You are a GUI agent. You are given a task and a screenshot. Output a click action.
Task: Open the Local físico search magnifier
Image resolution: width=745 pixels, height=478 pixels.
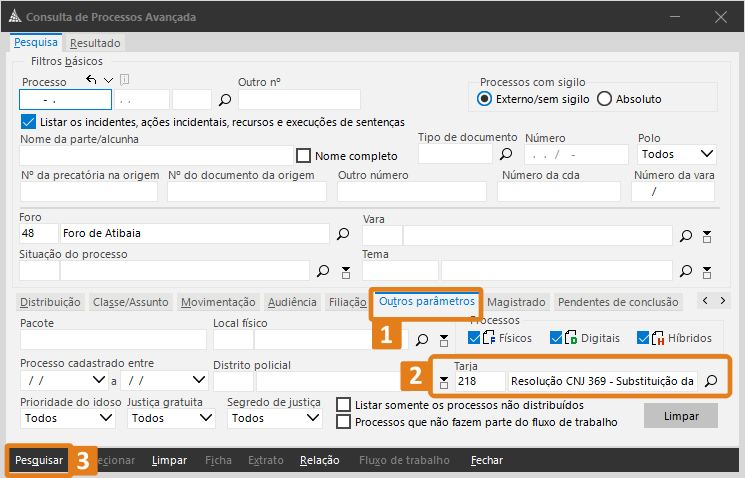(422, 340)
